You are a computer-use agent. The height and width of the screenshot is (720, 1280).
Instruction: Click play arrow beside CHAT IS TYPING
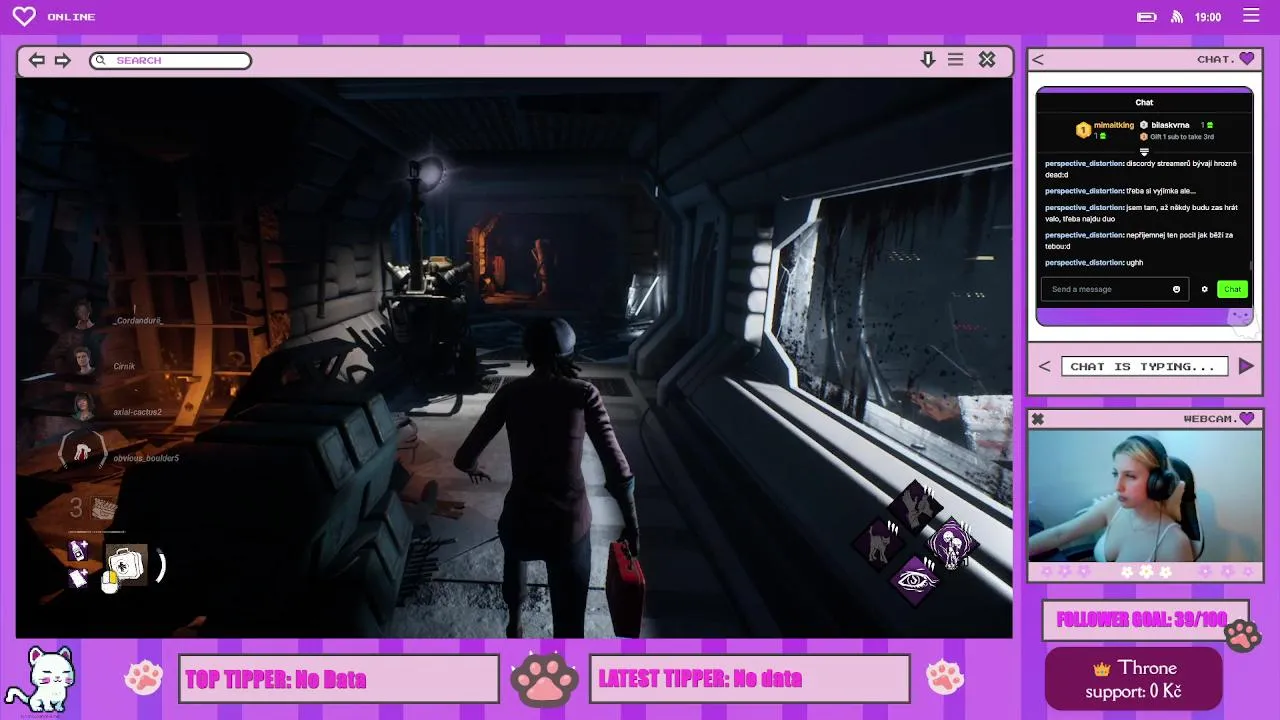[1246, 366]
